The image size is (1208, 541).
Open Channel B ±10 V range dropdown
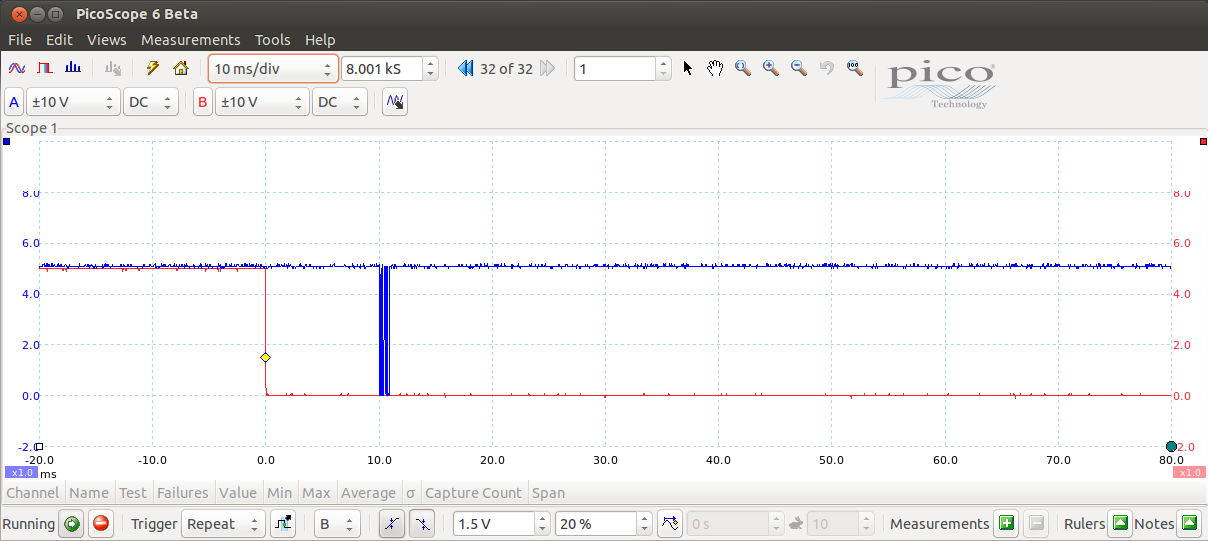262,102
